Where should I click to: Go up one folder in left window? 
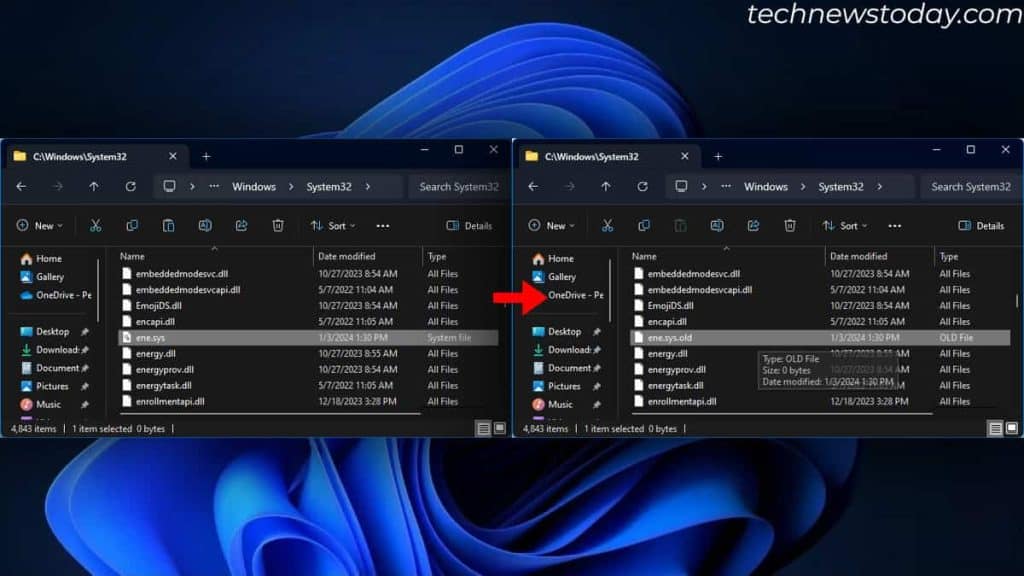[x=94, y=186]
